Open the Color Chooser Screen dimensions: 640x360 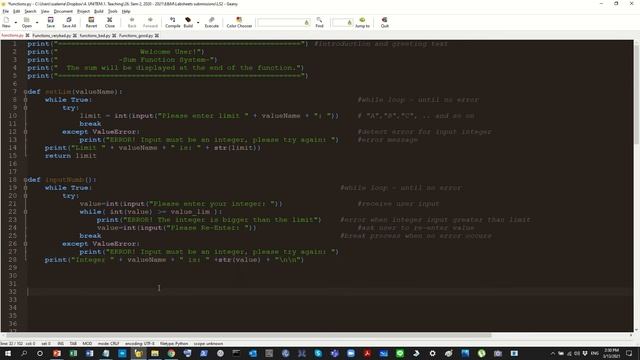point(239,22)
